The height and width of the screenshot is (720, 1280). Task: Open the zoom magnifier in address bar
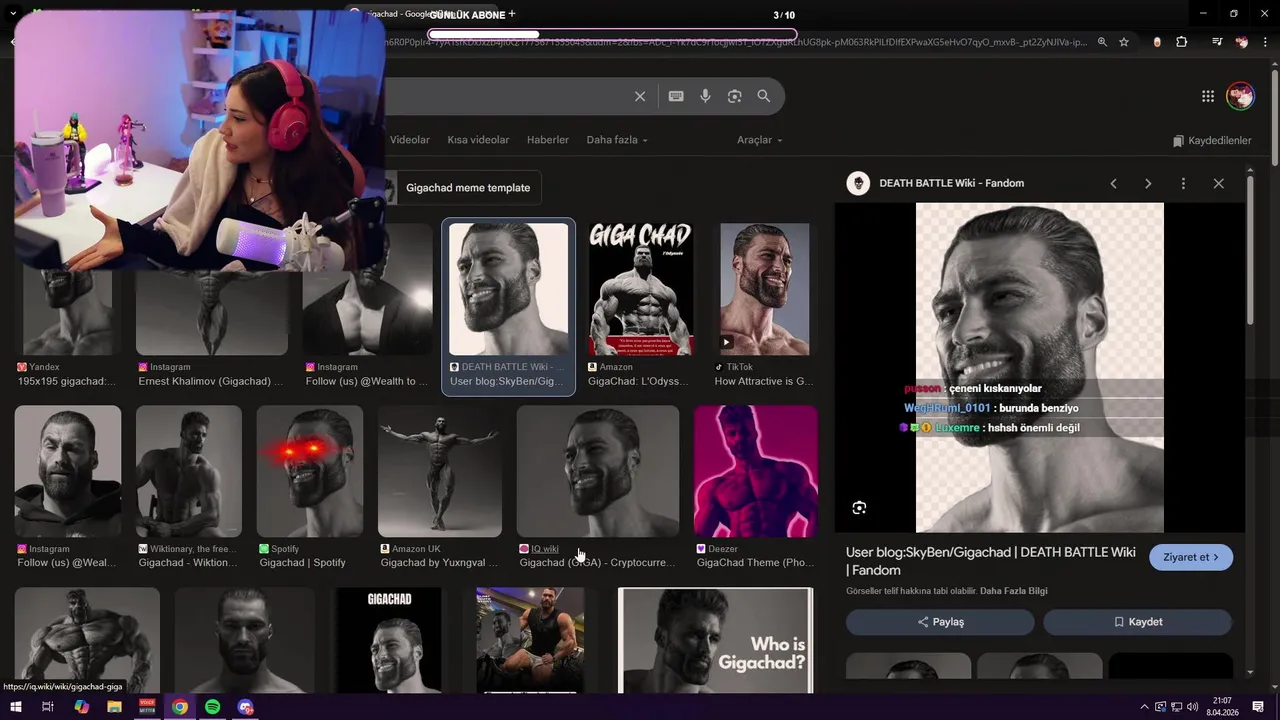pos(1102,42)
